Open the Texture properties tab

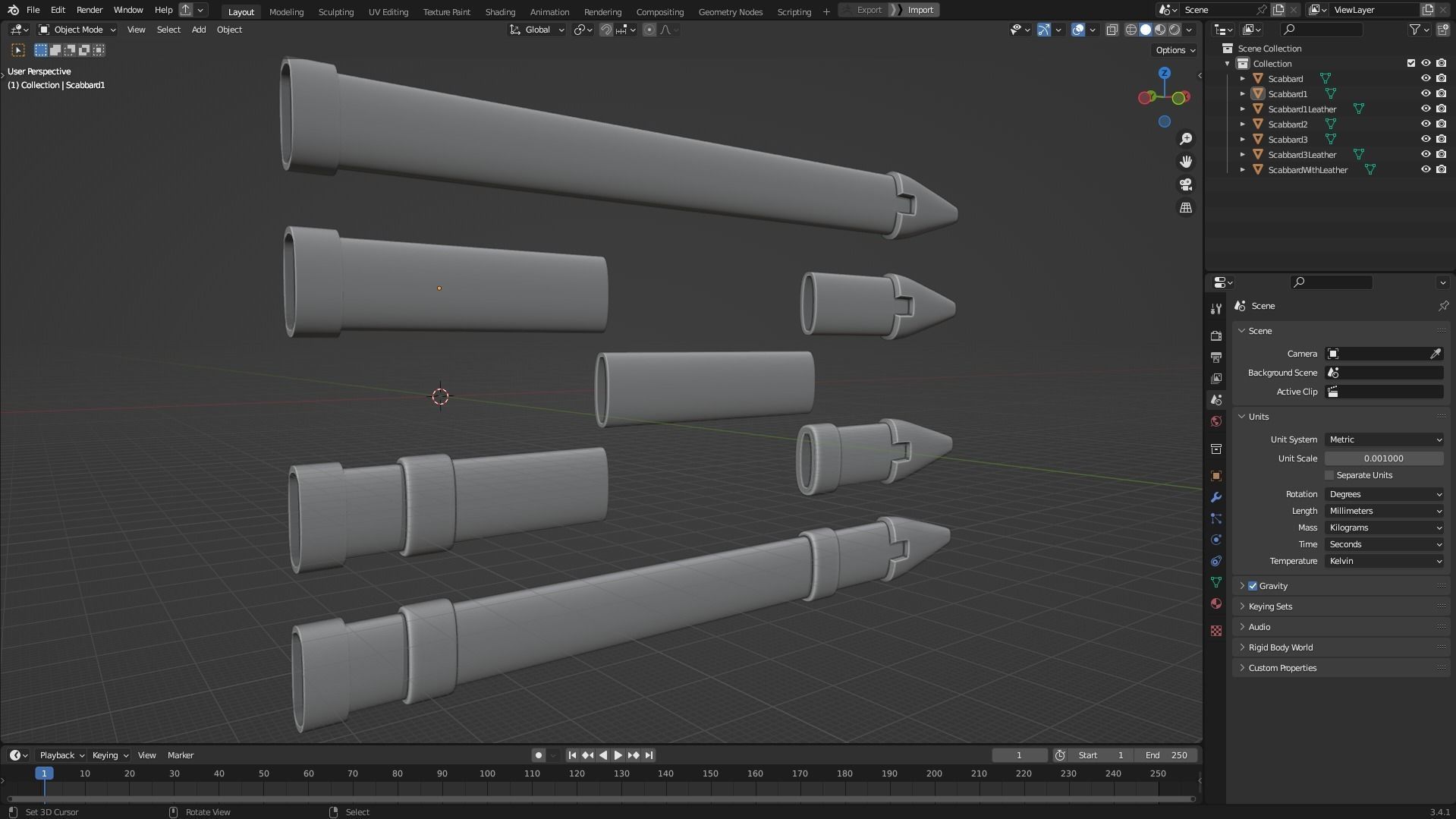pos(1216,631)
